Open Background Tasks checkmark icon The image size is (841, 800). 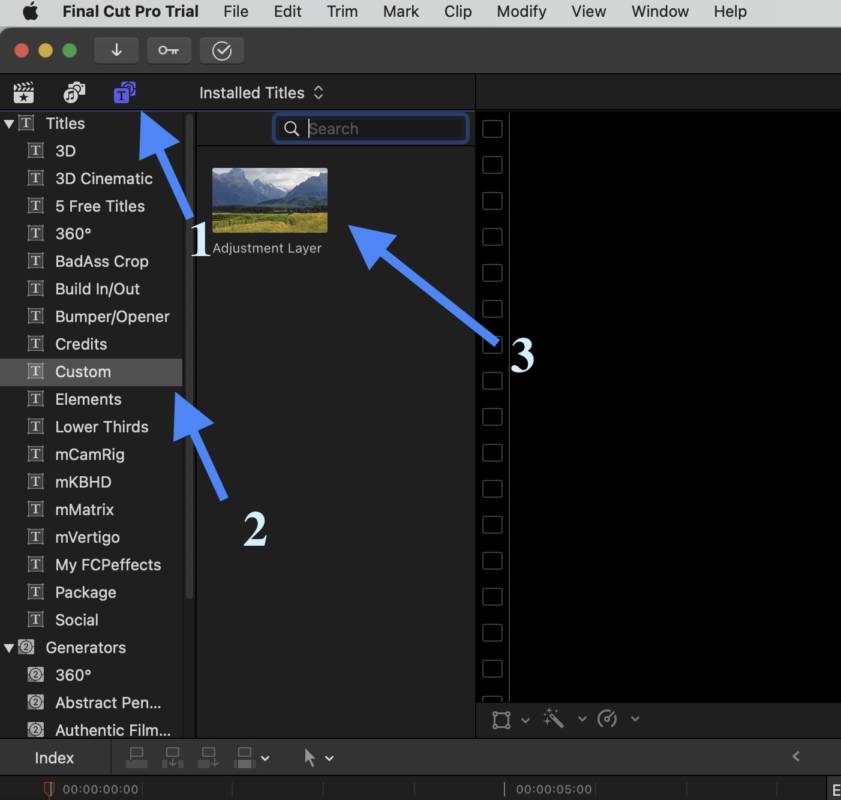pyautogui.click(x=222, y=50)
